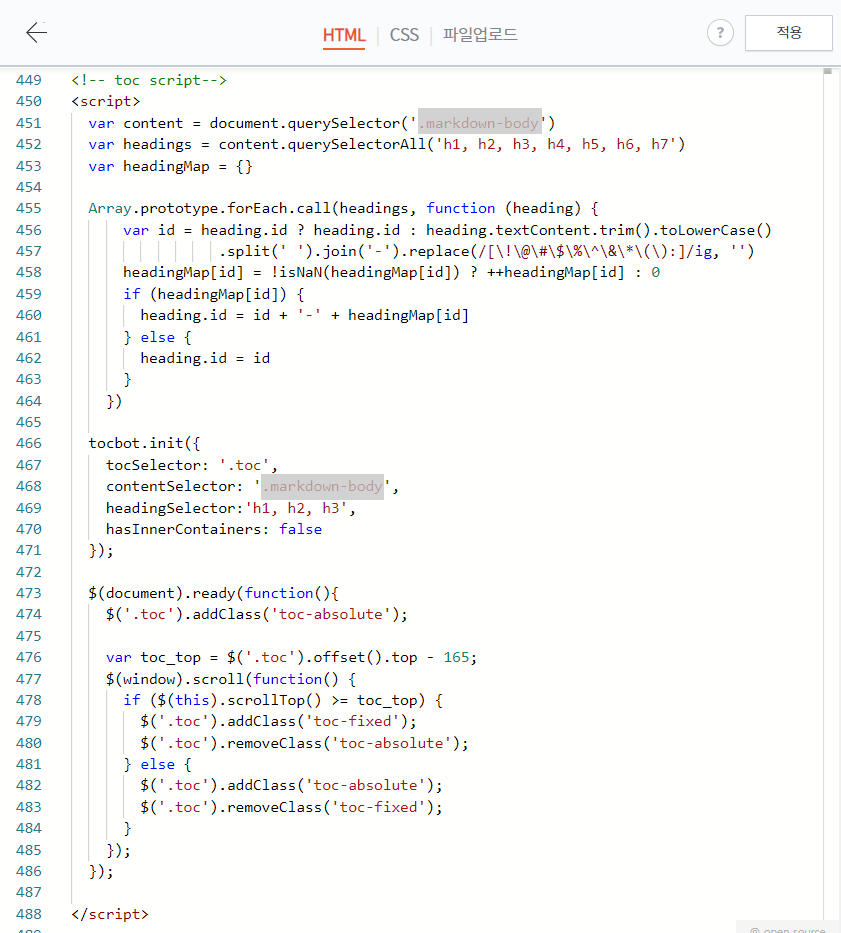Viewport: 841px width, 933px height.
Task: Click 'var headingMap = {}' line
Action: pyautogui.click(x=170, y=166)
